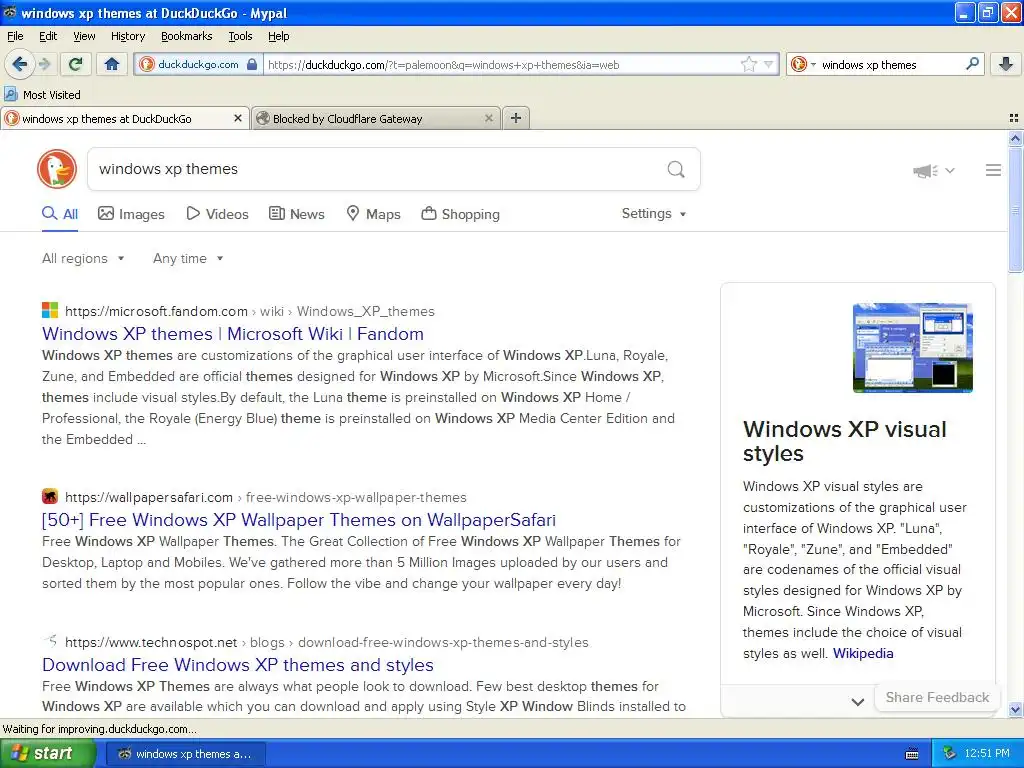Open the megaphone announcements icon
Screen dimensions: 1024x768
click(925, 171)
